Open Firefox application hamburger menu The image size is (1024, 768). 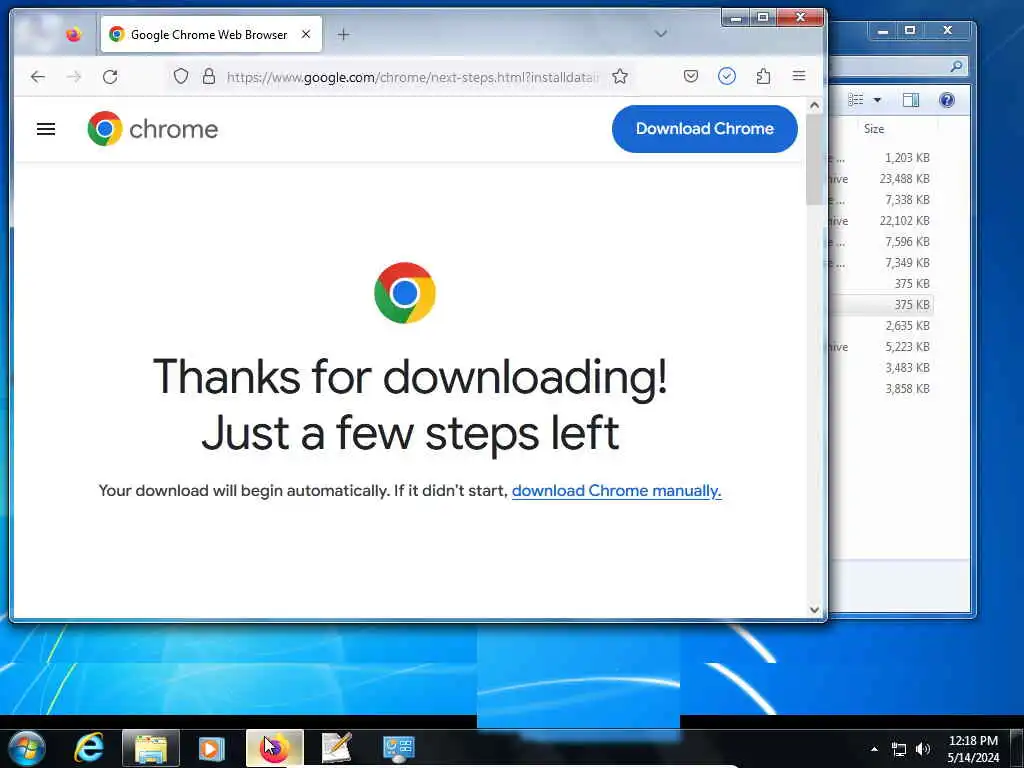pos(799,76)
